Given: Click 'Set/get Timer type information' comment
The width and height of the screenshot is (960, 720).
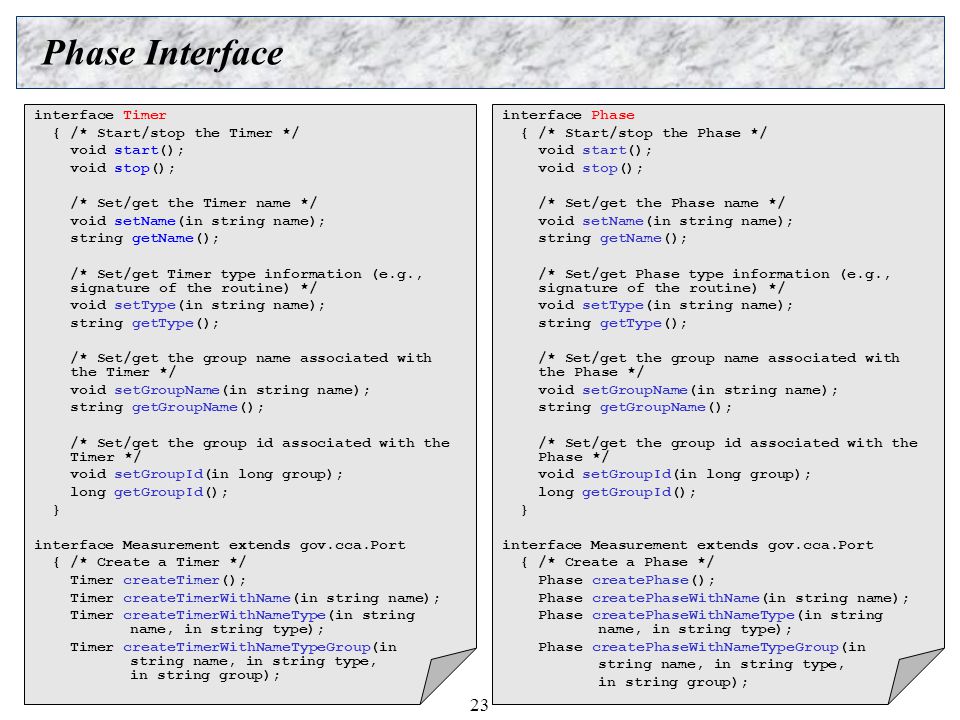Looking at the screenshot, I should [247, 280].
